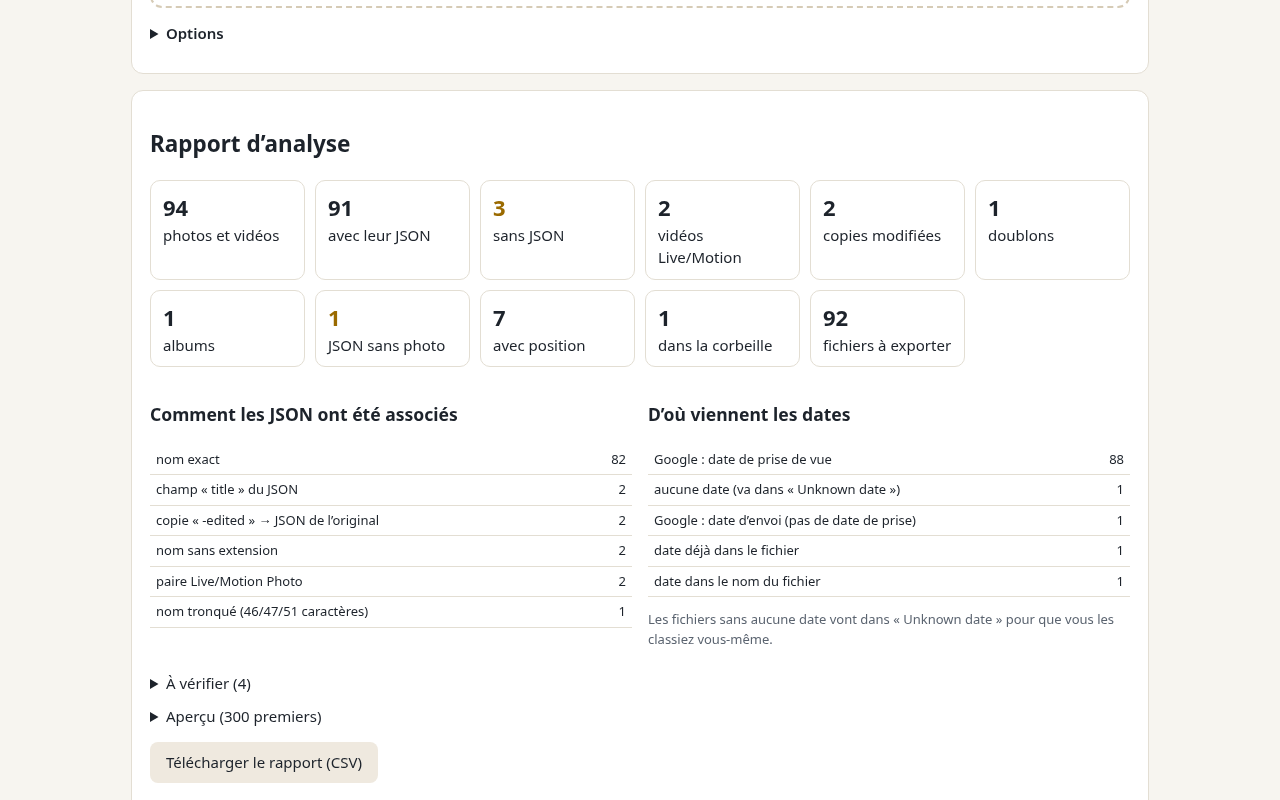This screenshot has height=800, width=1280.
Task: Click the "dans la corbeille" card
Action: pyautogui.click(x=722, y=329)
